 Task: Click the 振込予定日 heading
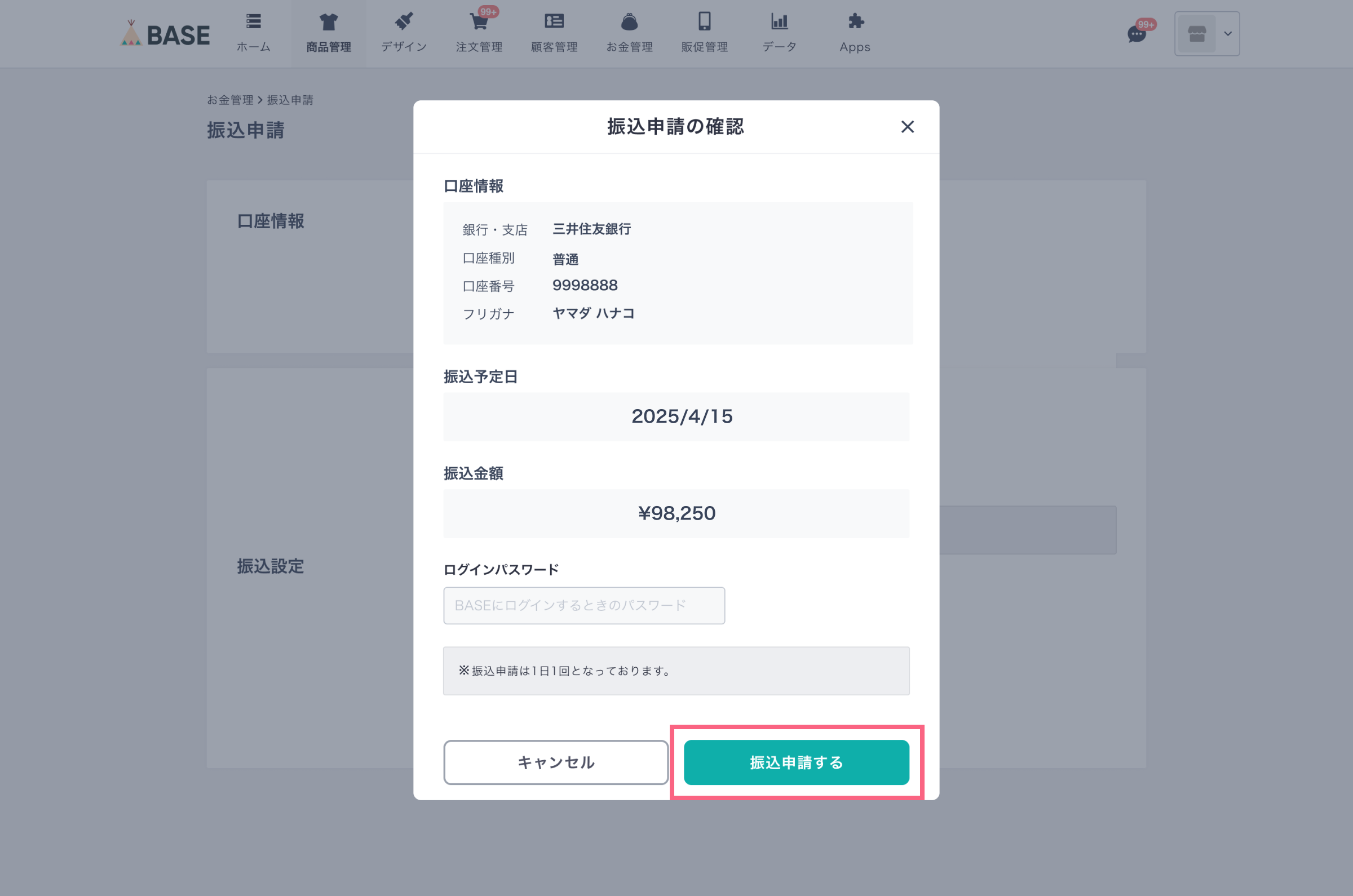(x=481, y=377)
